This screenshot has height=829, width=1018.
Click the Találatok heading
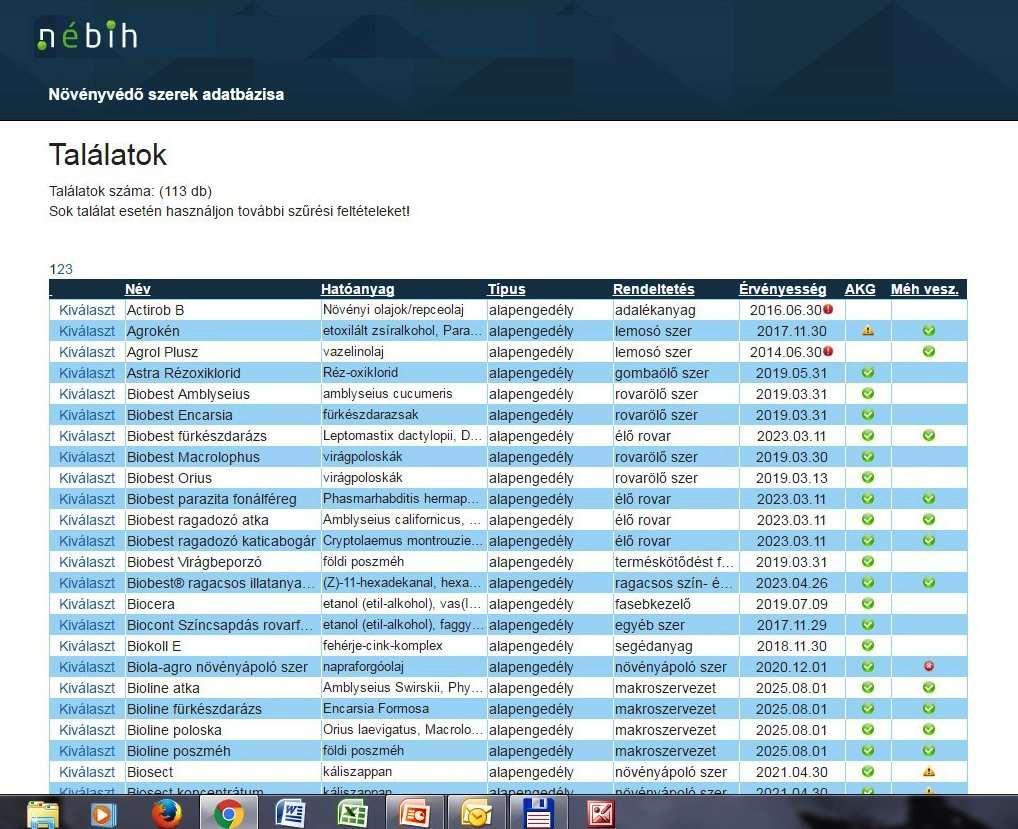[x=108, y=155]
